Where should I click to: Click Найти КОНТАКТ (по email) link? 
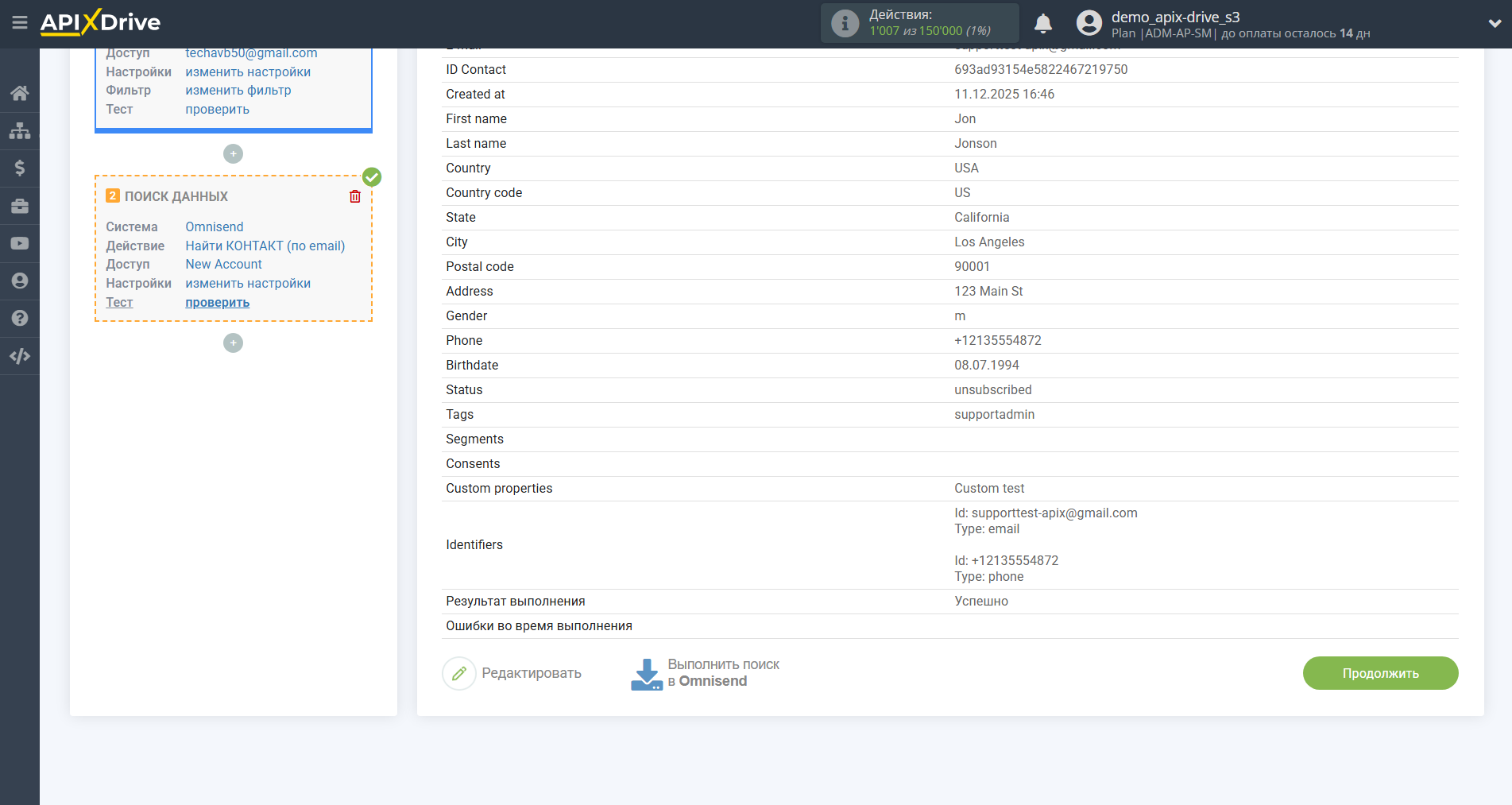click(265, 246)
